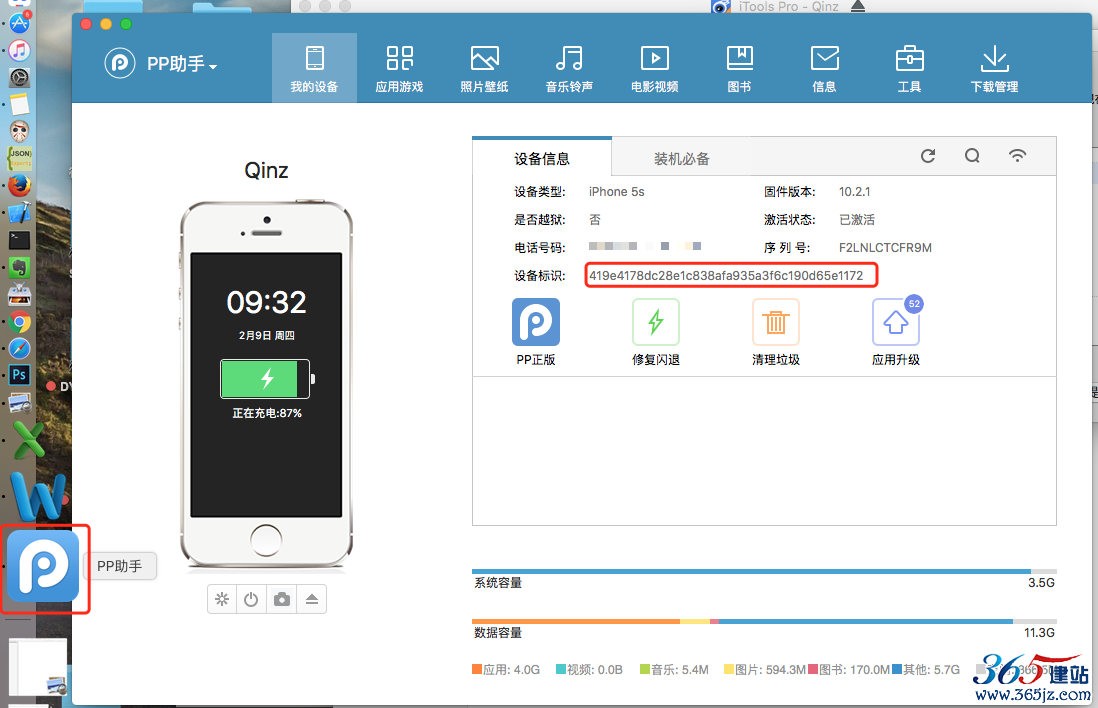Open 应用升级 app updates
1098x708 pixels.
[896, 332]
